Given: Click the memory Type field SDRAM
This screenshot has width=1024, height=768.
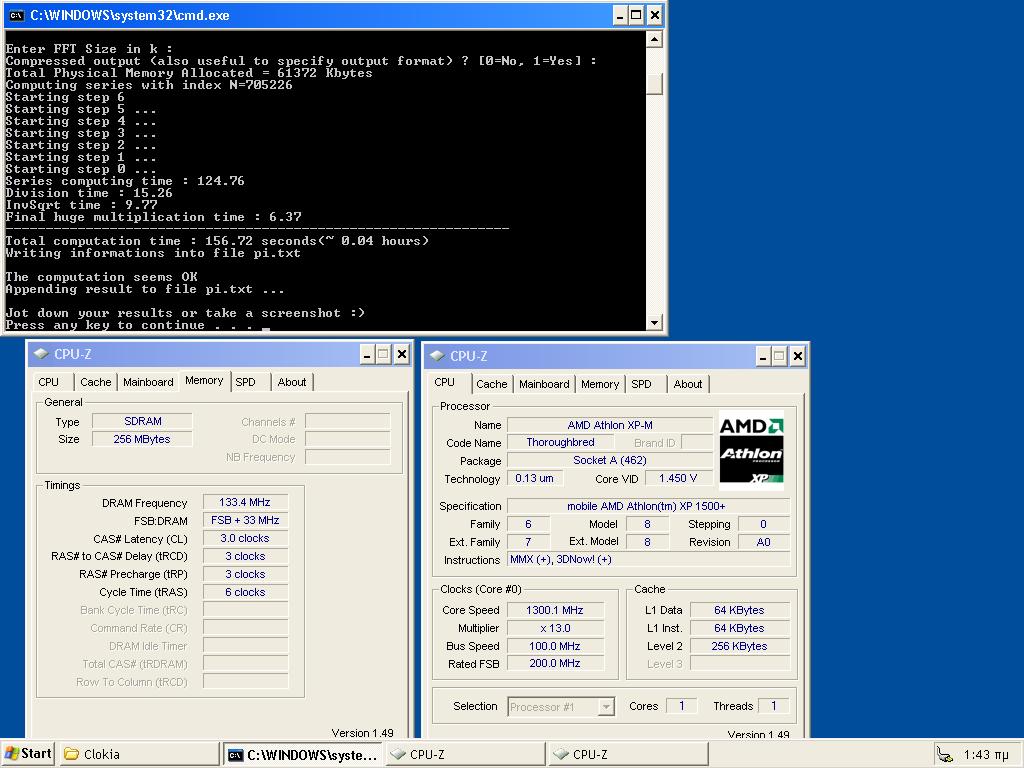Looking at the screenshot, I should click(142, 421).
